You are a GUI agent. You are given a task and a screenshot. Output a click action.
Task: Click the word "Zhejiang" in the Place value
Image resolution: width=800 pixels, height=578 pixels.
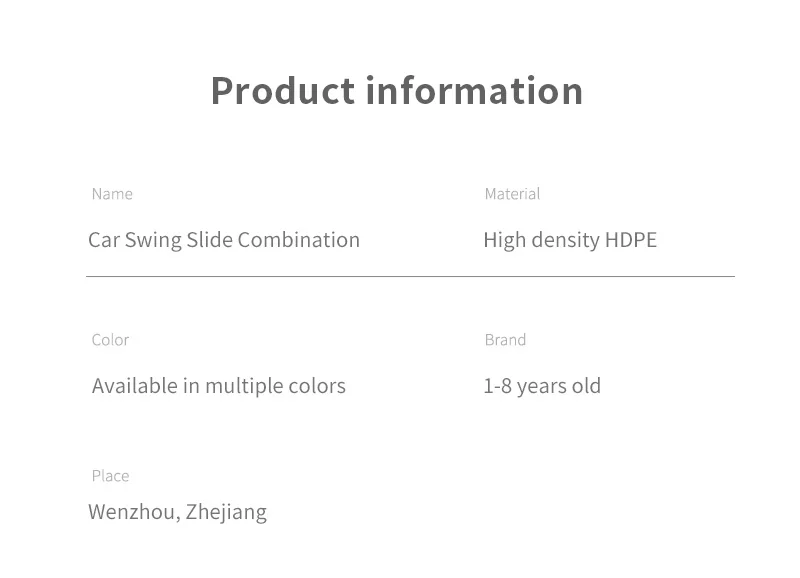pos(226,512)
